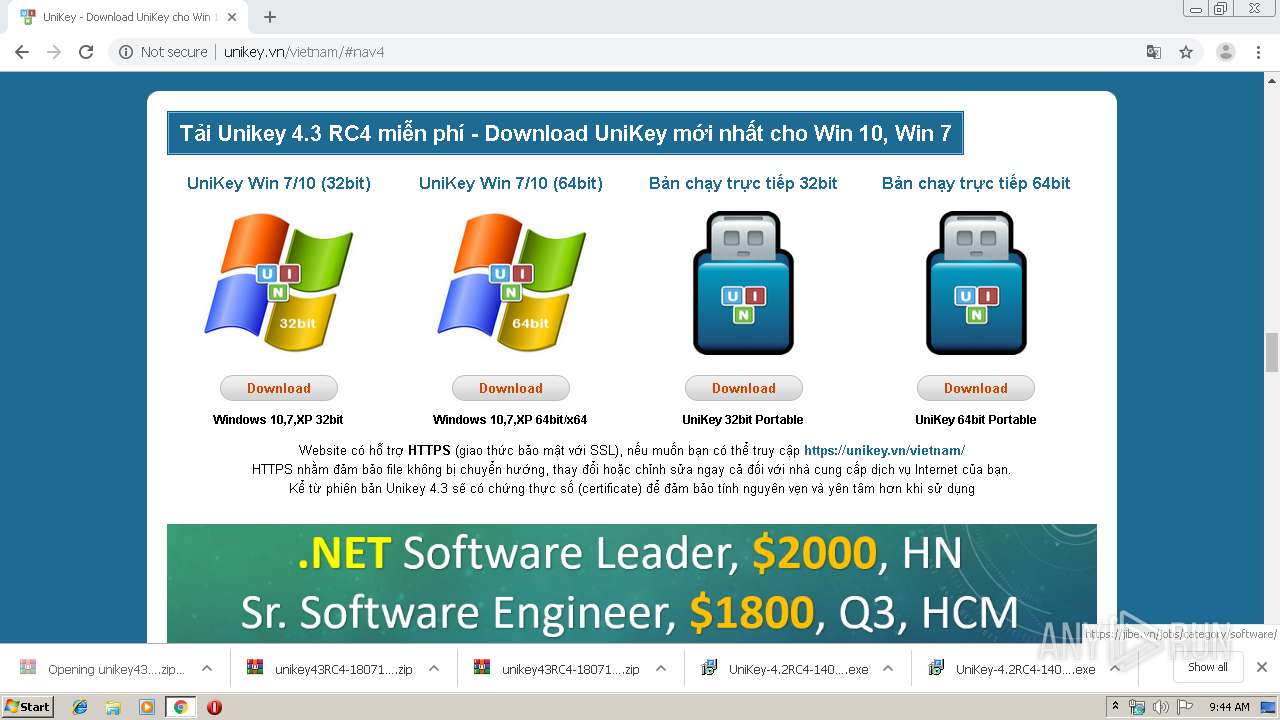Show desktop via the tray corner icon
This screenshot has height=720, width=1280.
point(1269,707)
